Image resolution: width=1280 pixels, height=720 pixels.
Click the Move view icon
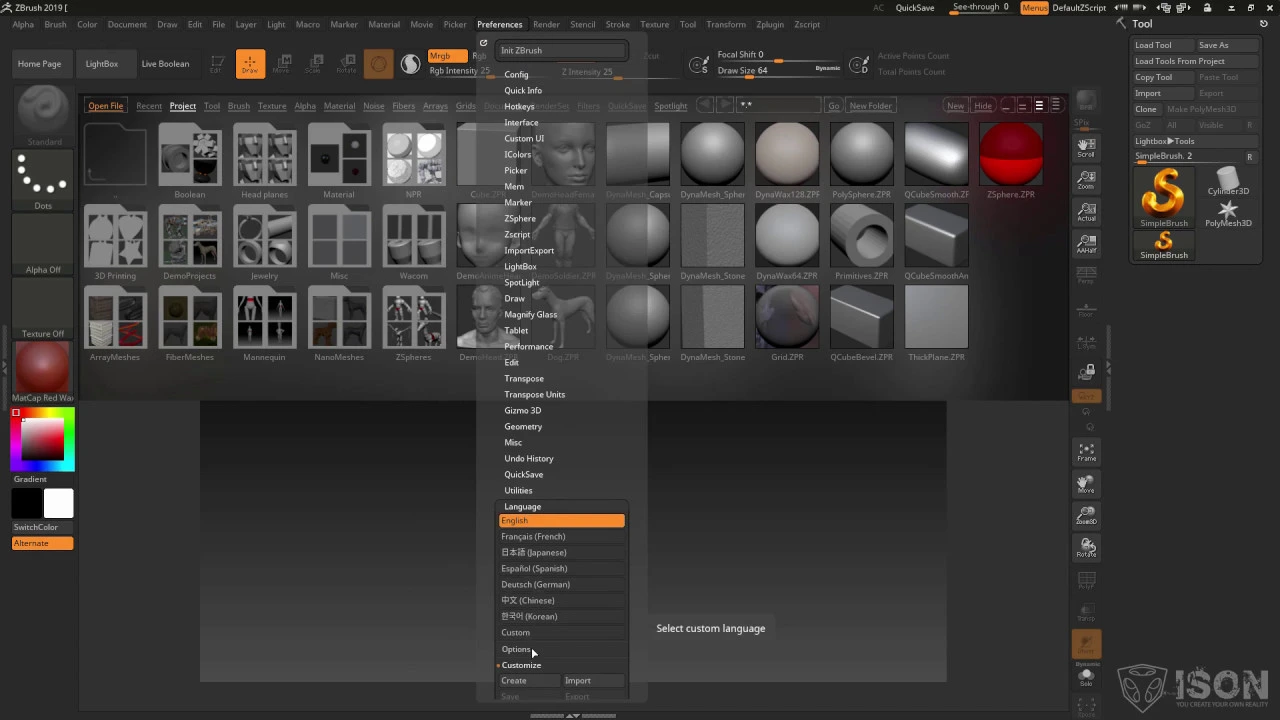(x=1086, y=484)
